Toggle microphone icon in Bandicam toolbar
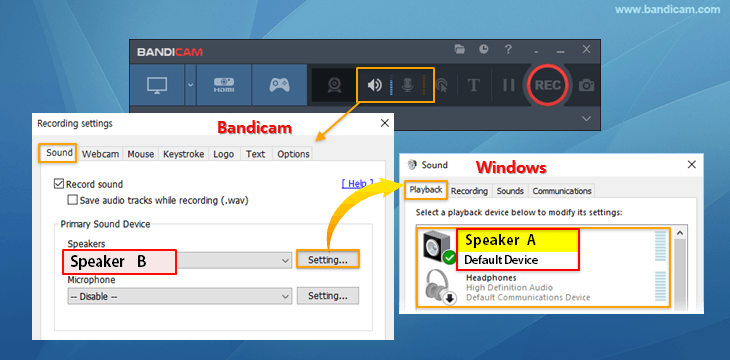730x360 pixels. (408, 85)
